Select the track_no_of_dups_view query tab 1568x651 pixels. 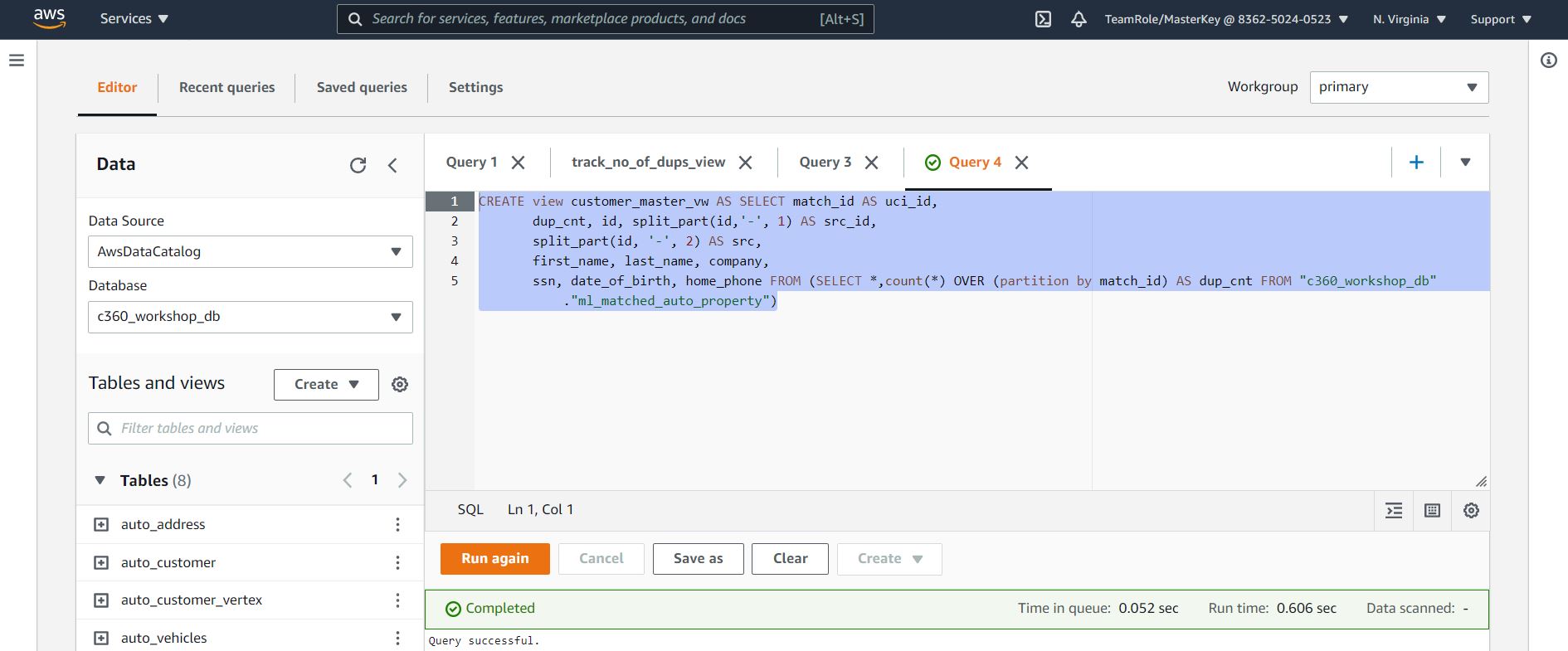point(648,163)
